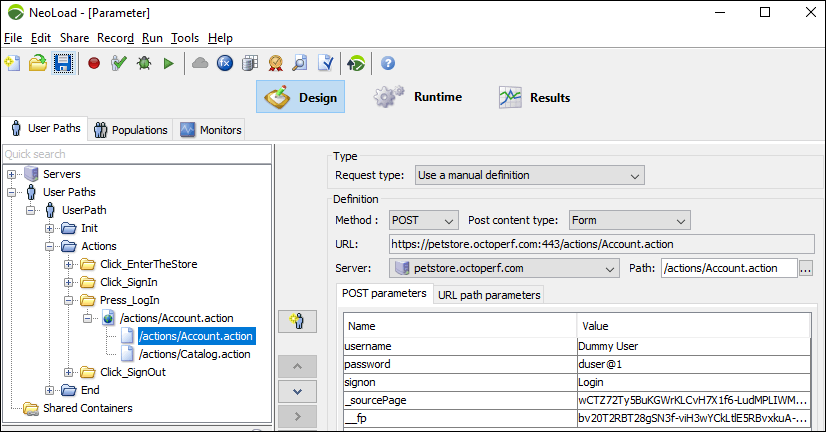Select /actions/Catalog.action in the tree
The height and width of the screenshot is (432, 826).
coord(194,354)
